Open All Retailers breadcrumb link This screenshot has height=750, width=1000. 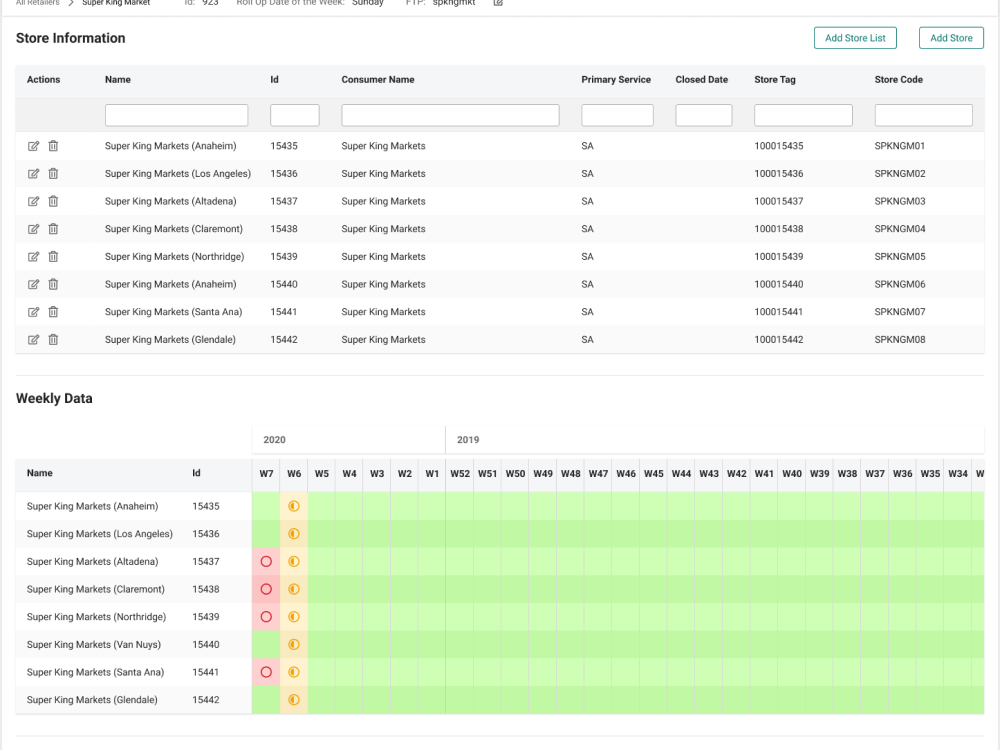37,3
